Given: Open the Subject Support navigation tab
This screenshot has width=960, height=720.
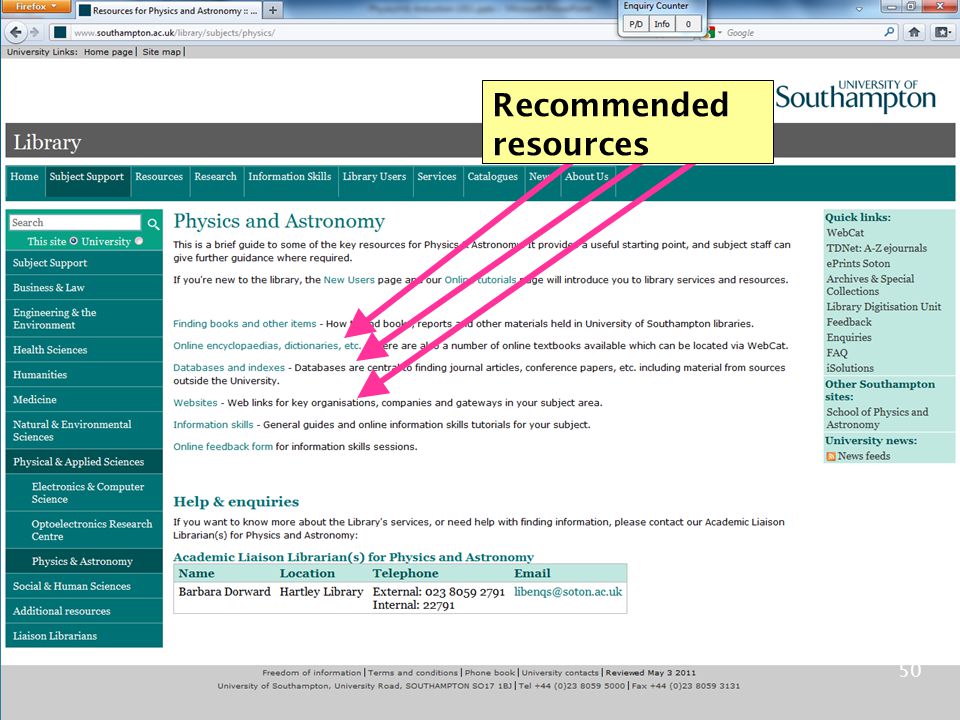Looking at the screenshot, I should tap(86, 176).
